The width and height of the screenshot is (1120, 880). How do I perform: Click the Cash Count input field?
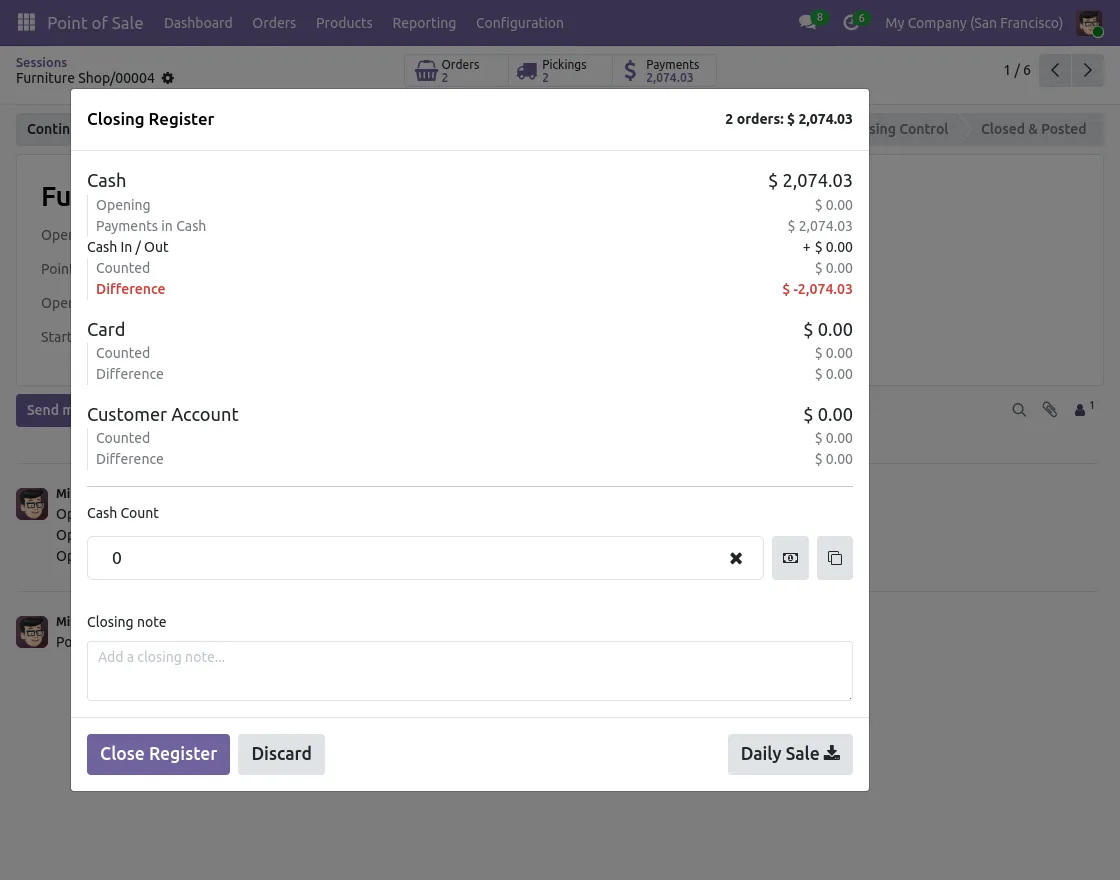tap(425, 558)
